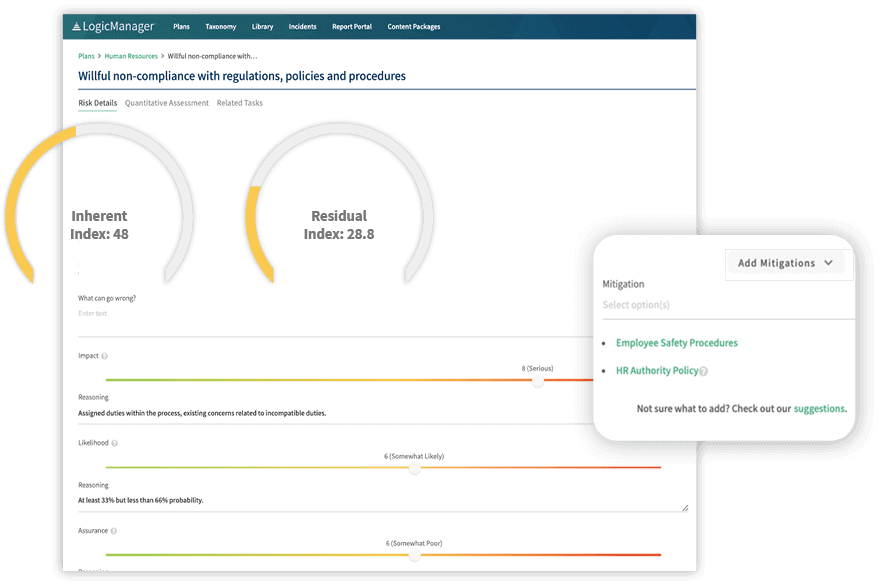Click the Impact help icon

(x=105, y=356)
